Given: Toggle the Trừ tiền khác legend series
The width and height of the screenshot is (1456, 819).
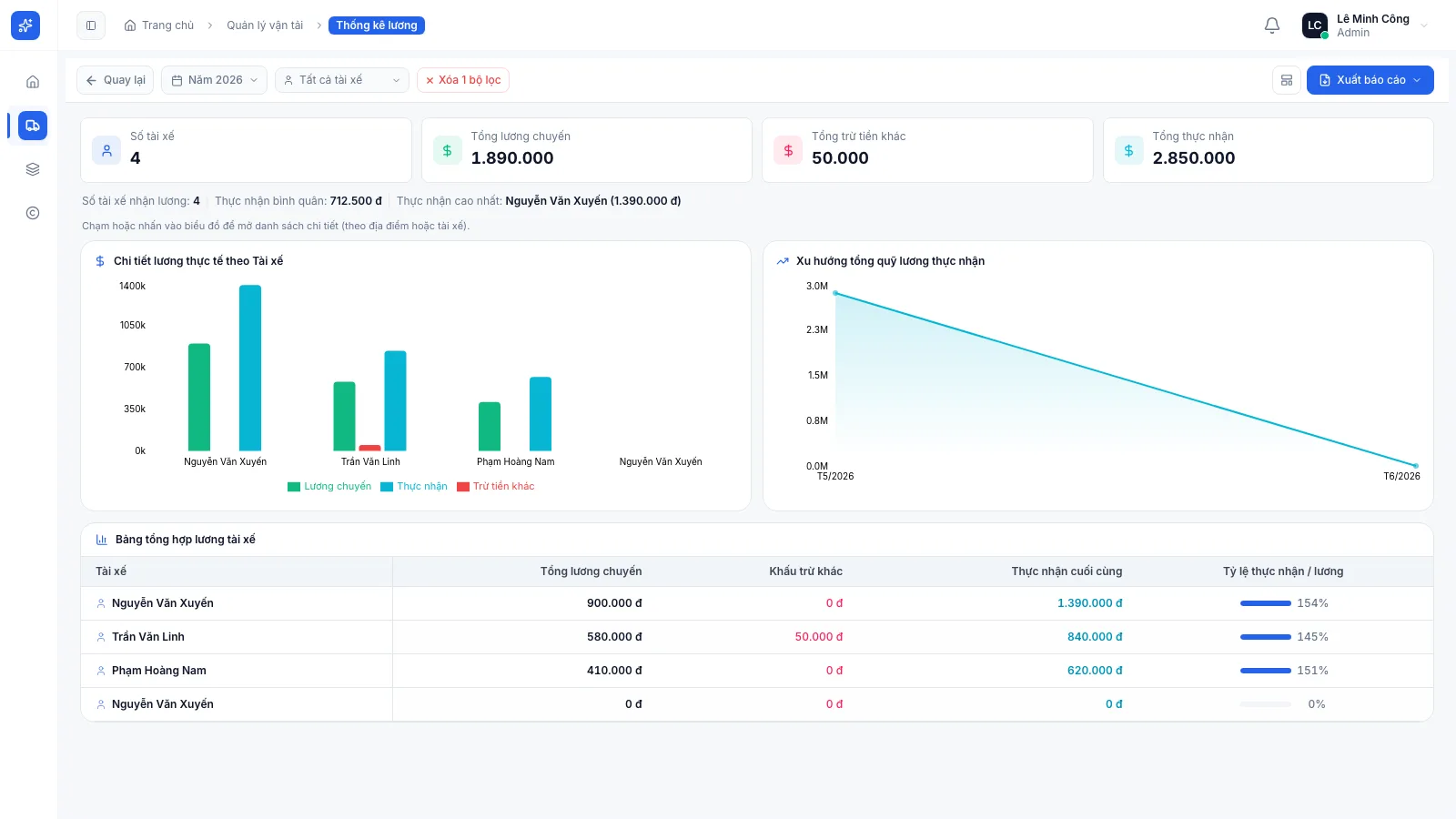Looking at the screenshot, I should point(496,487).
